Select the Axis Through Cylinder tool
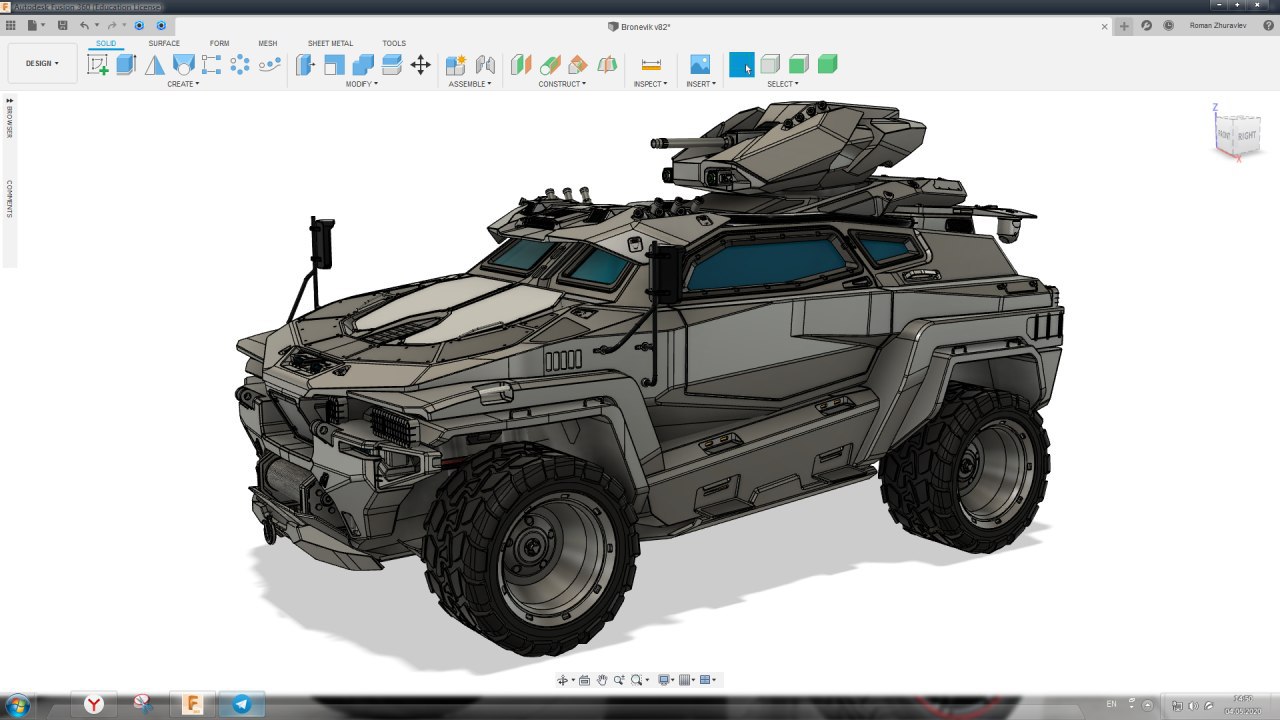 (x=550, y=65)
